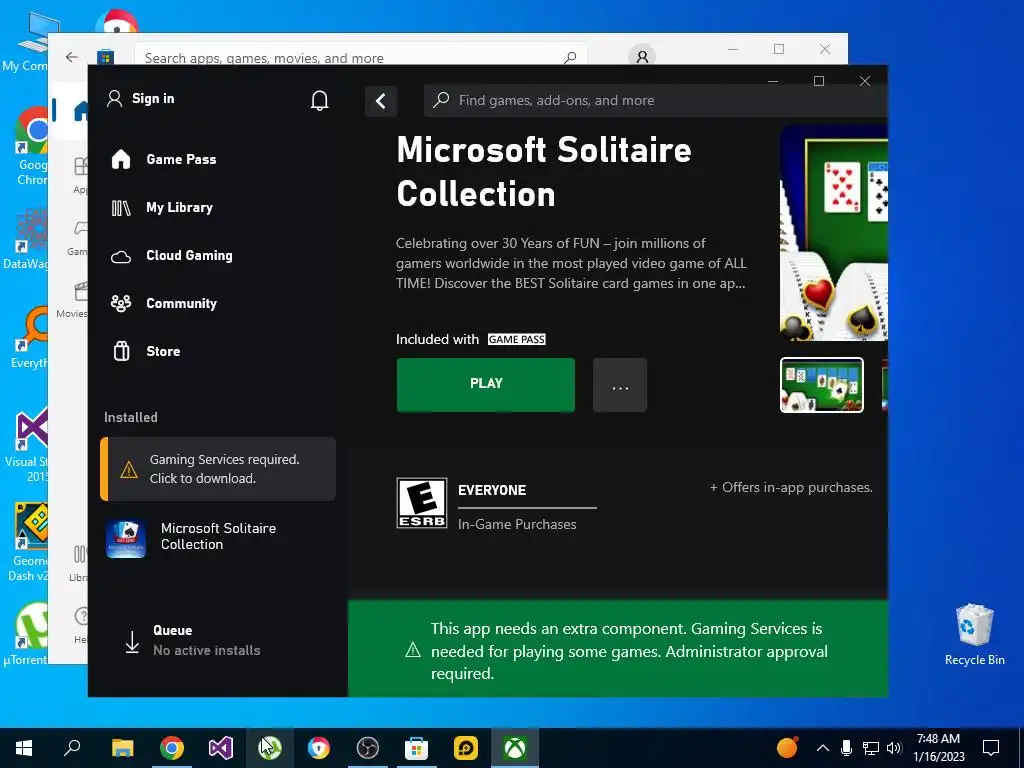
Task: Open the Windows Start menu
Action: (x=24, y=748)
